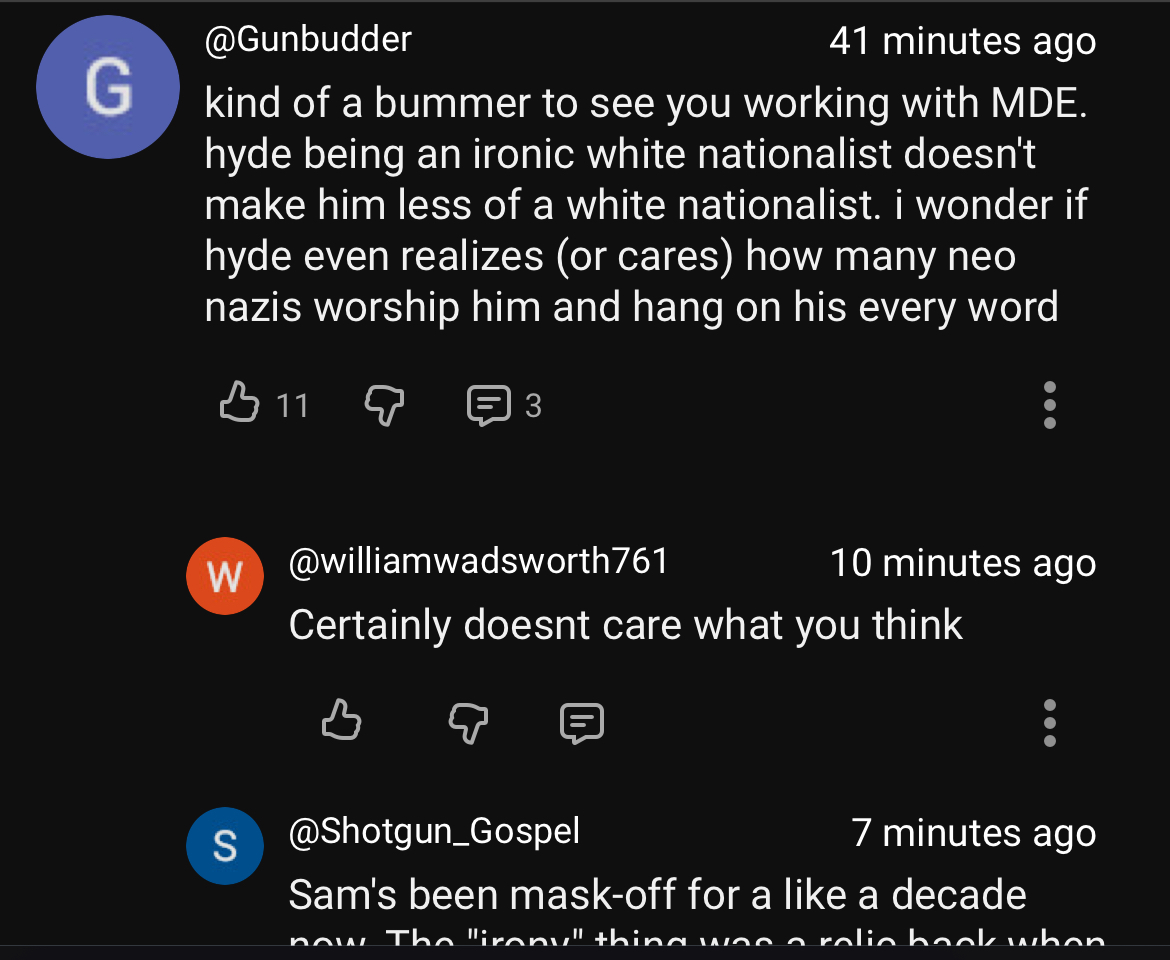Open replies icon on Gunbudder's comment

coord(488,405)
